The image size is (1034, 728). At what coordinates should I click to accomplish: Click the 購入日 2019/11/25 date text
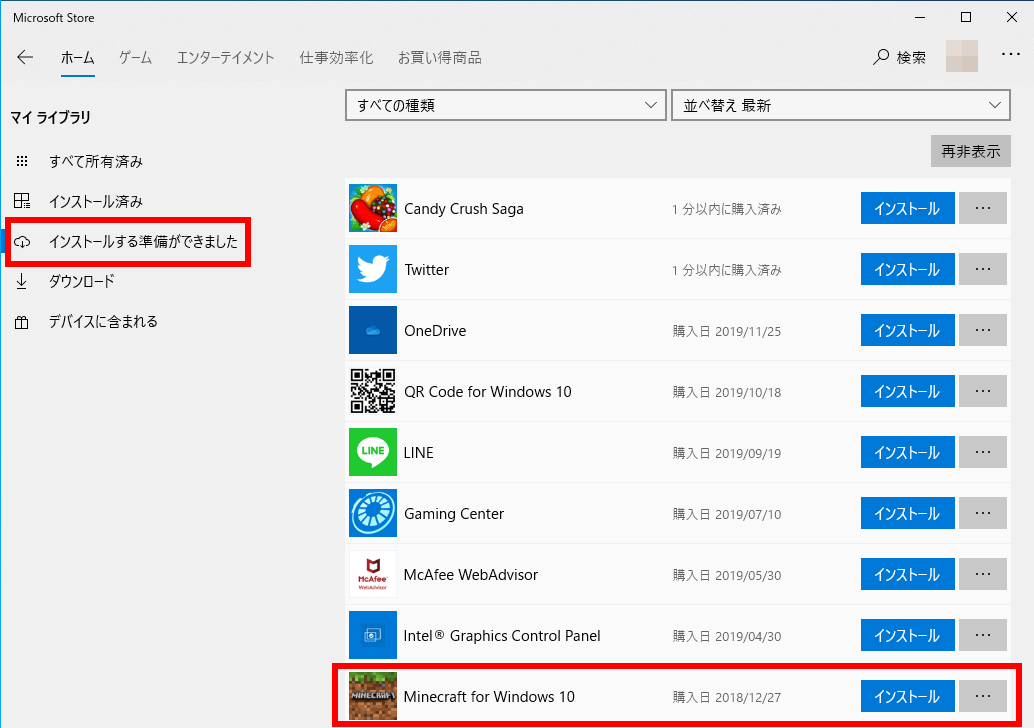727,331
